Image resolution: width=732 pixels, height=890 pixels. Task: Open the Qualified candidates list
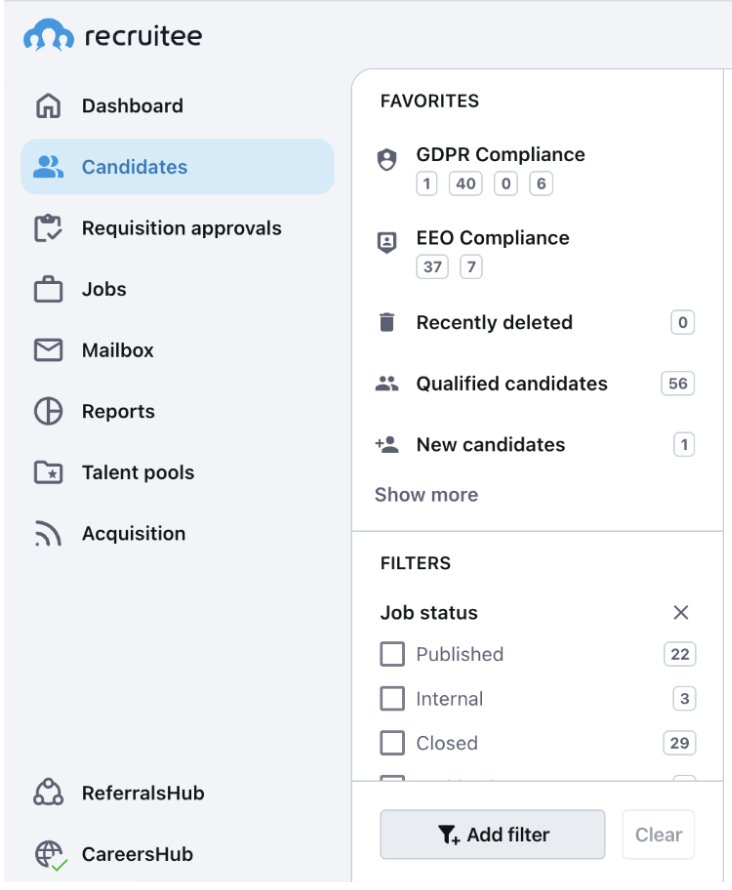coord(511,384)
